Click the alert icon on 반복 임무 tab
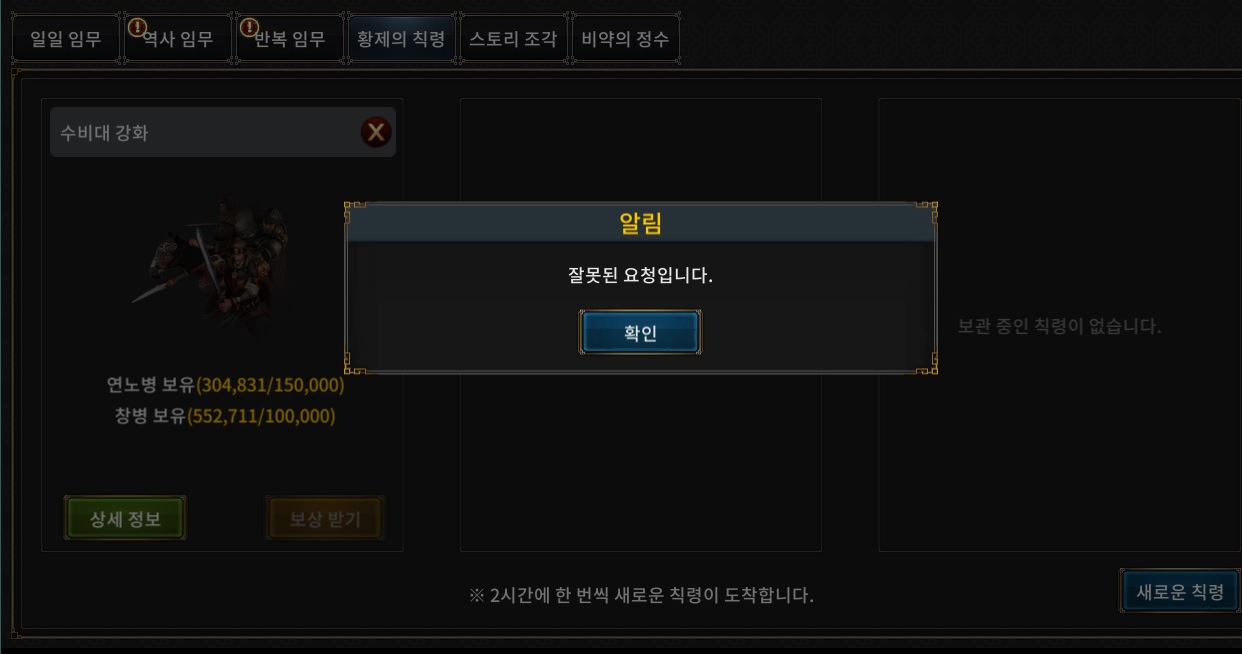The width and height of the screenshot is (1242, 654). 250,26
